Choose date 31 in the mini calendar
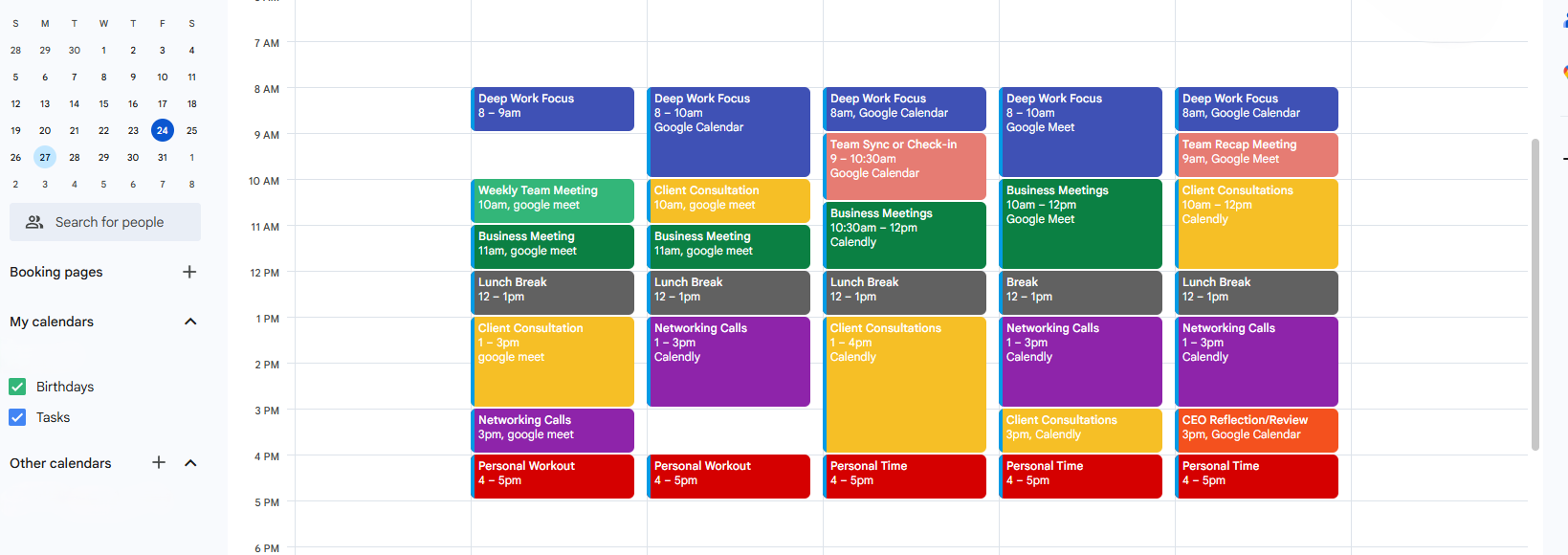This screenshot has height=555, width=1568. point(163,157)
